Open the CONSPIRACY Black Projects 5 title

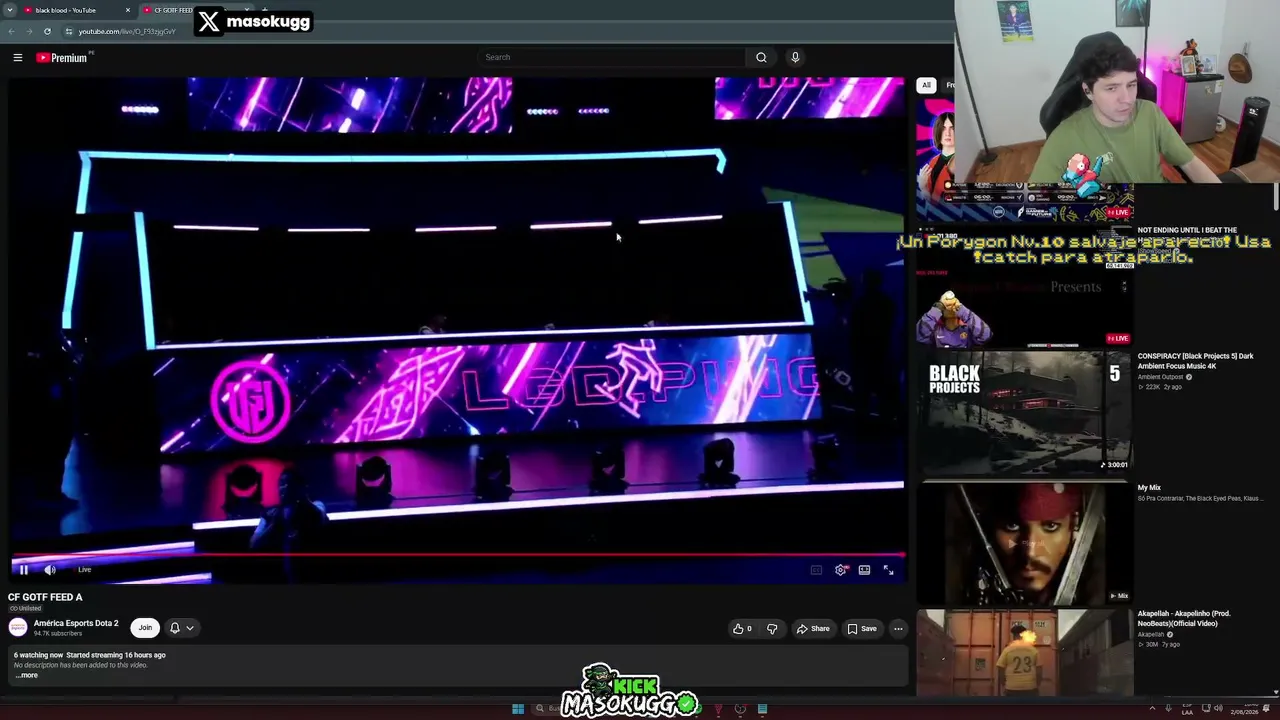(1195, 360)
